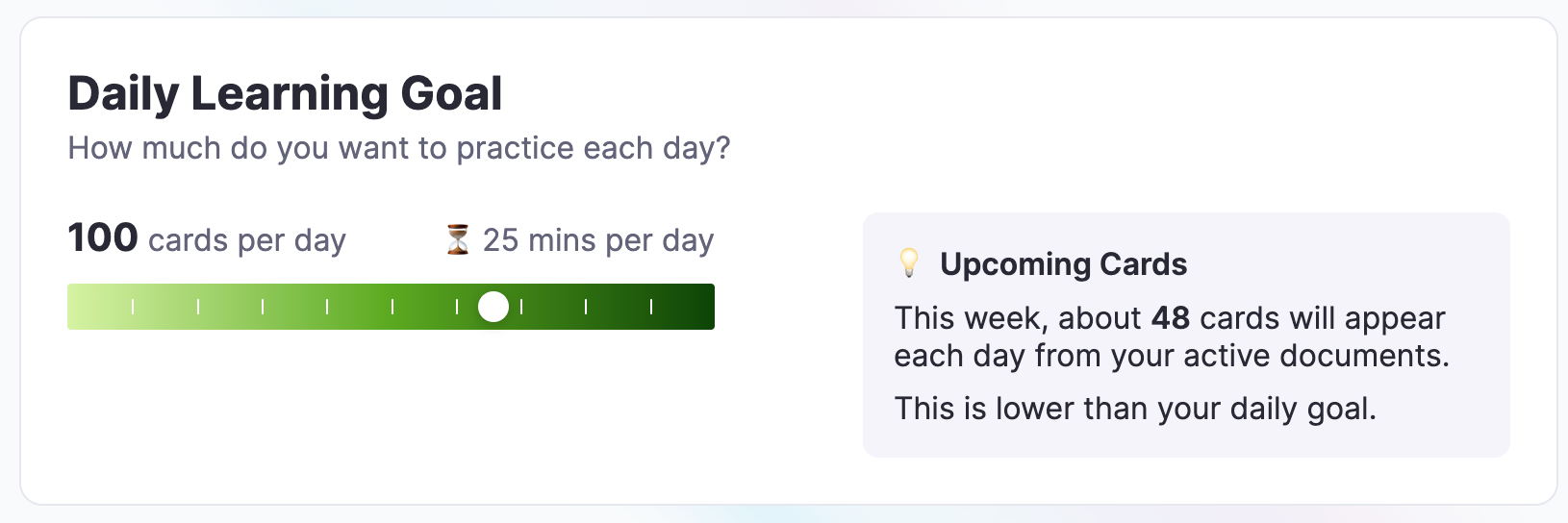
Task: Click the "100 cards per day" label
Action: click(207, 239)
